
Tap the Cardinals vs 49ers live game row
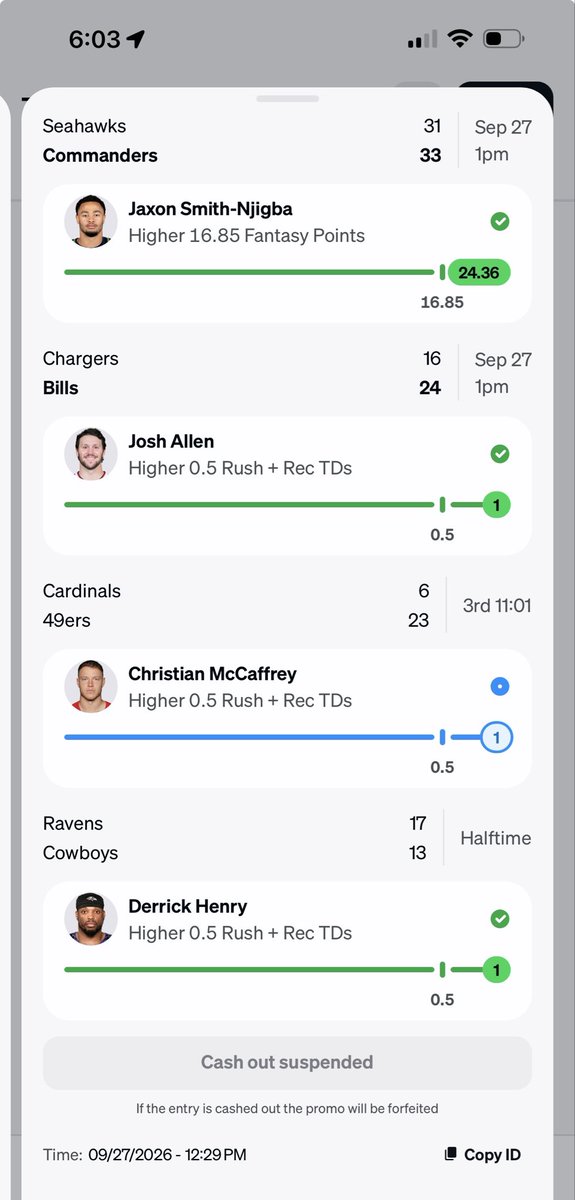(x=287, y=606)
